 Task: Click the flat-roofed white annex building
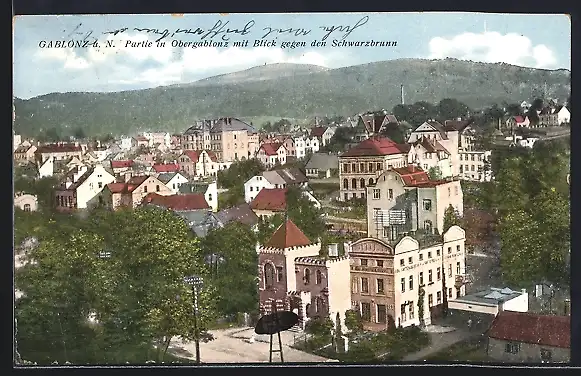(488, 300)
